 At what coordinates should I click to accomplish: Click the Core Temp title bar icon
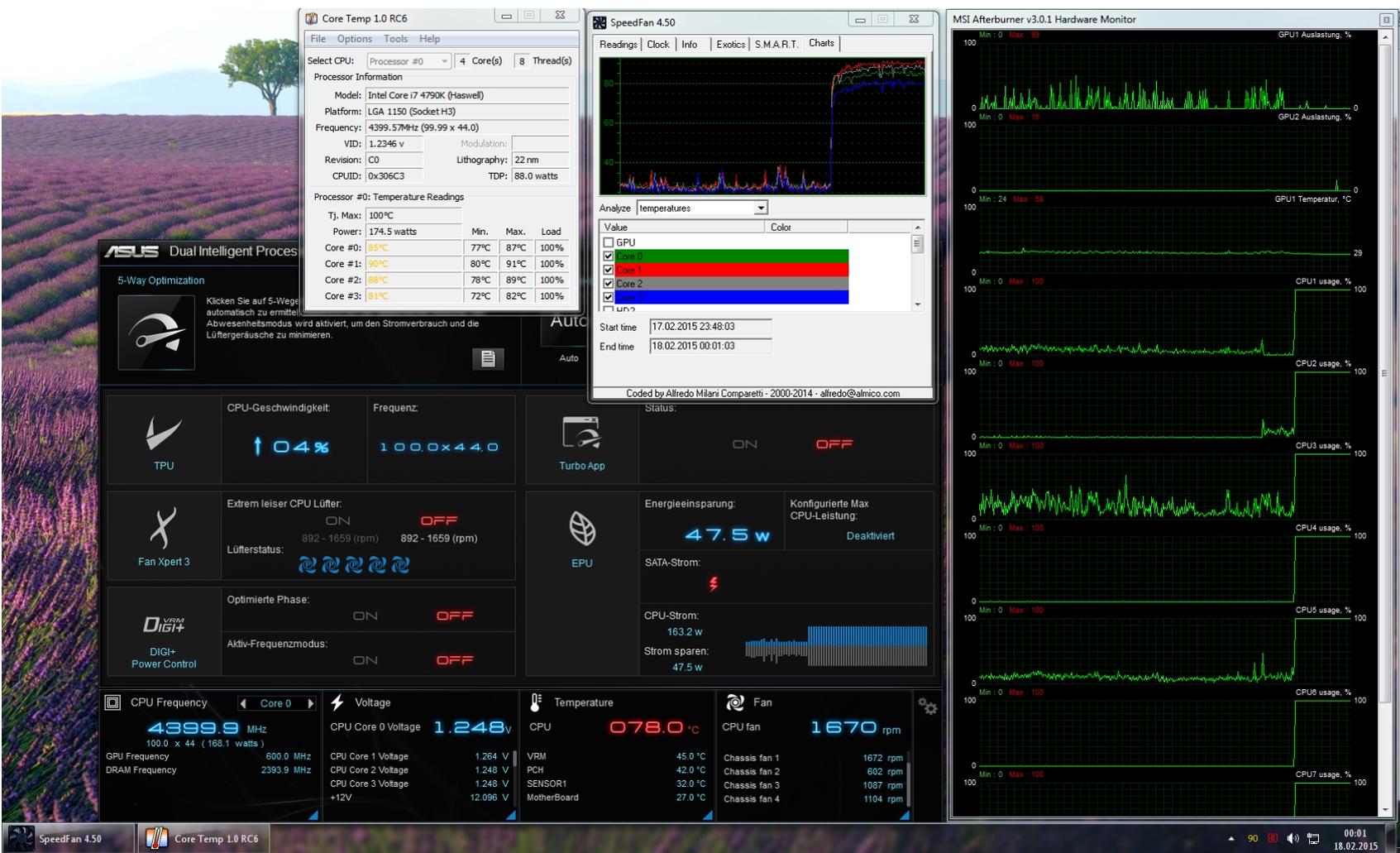pyautogui.click(x=311, y=18)
